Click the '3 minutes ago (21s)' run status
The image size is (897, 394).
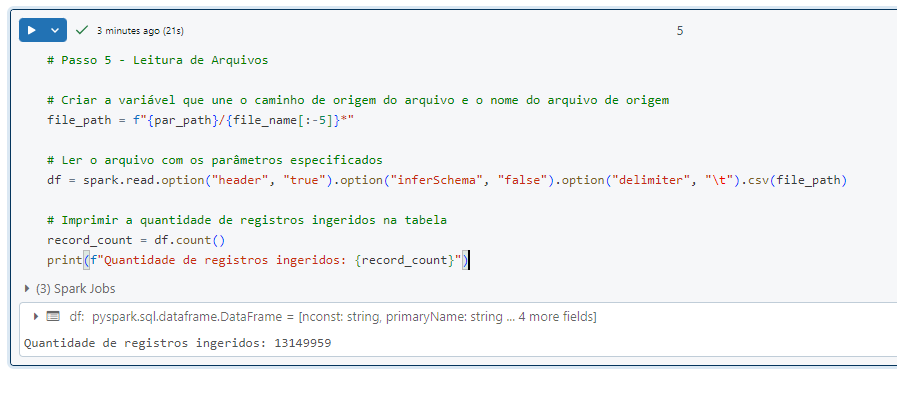pos(140,31)
